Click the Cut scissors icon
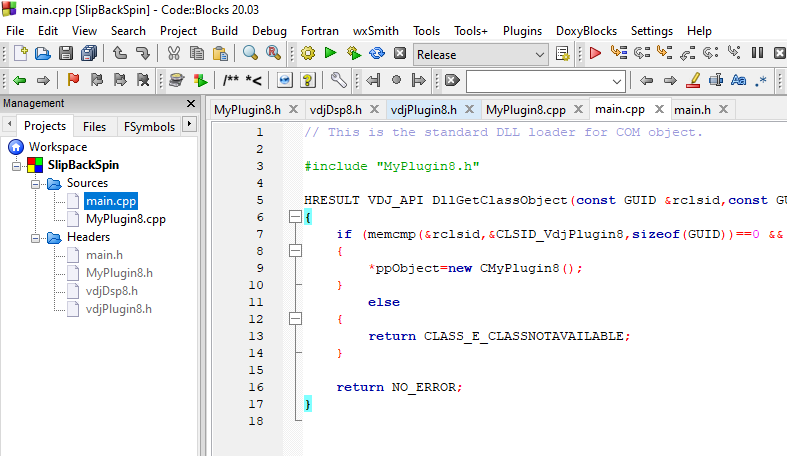 [x=173, y=53]
